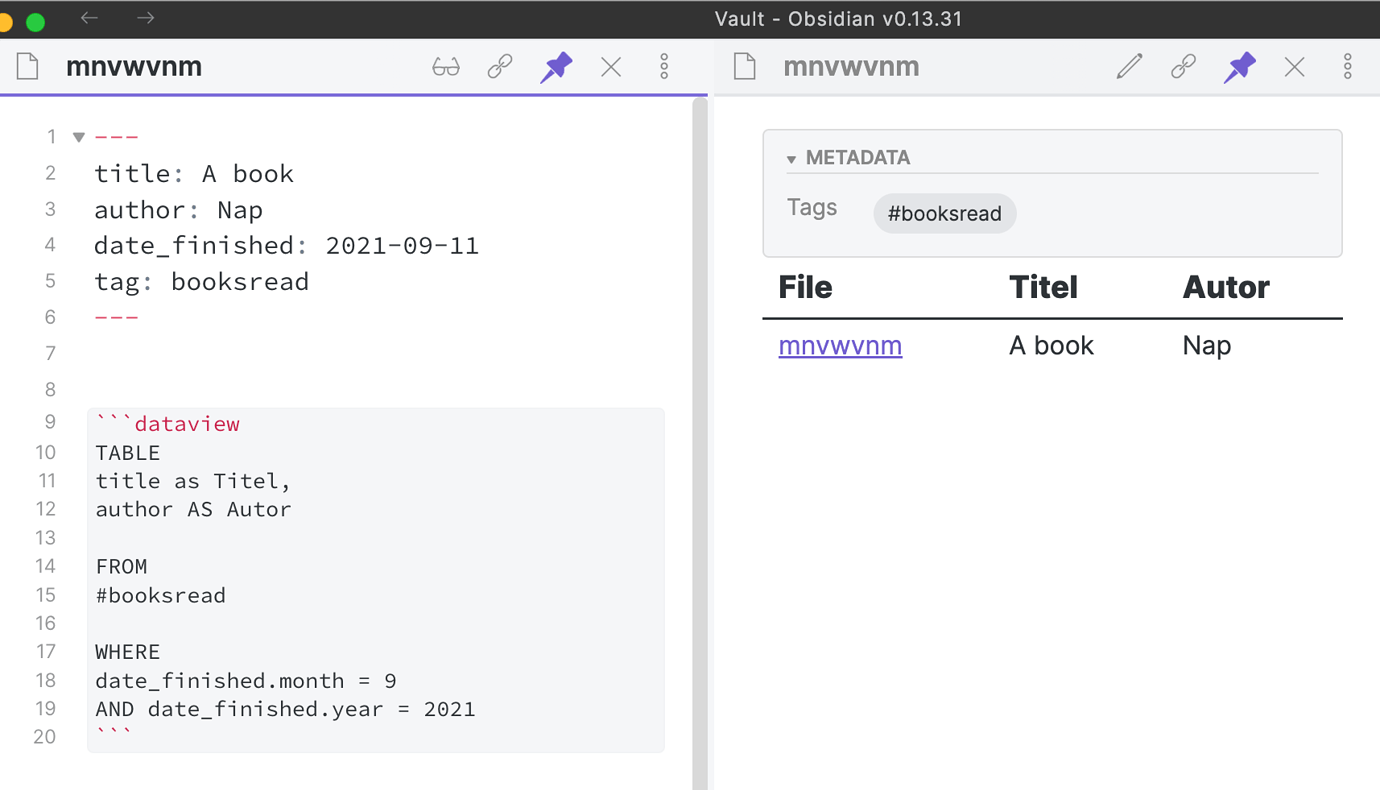Viewport: 1380px width, 790px height.
Task: Click the left pane title mnvwvnm
Action: [134, 66]
